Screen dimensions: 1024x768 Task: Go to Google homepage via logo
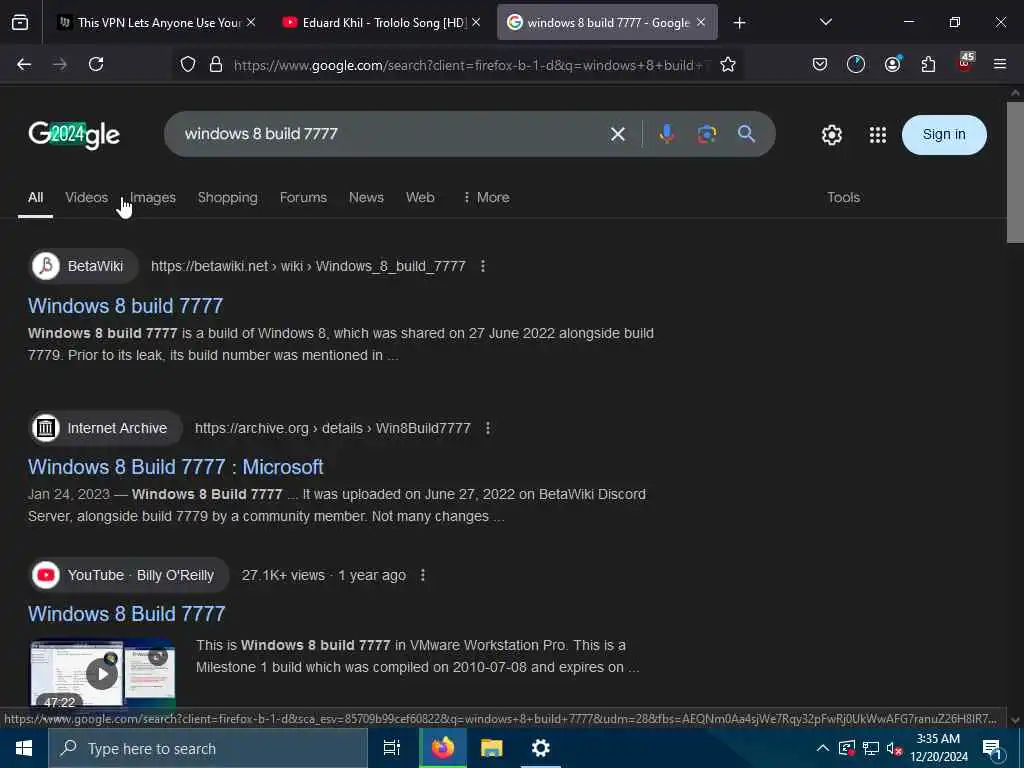(74, 135)
